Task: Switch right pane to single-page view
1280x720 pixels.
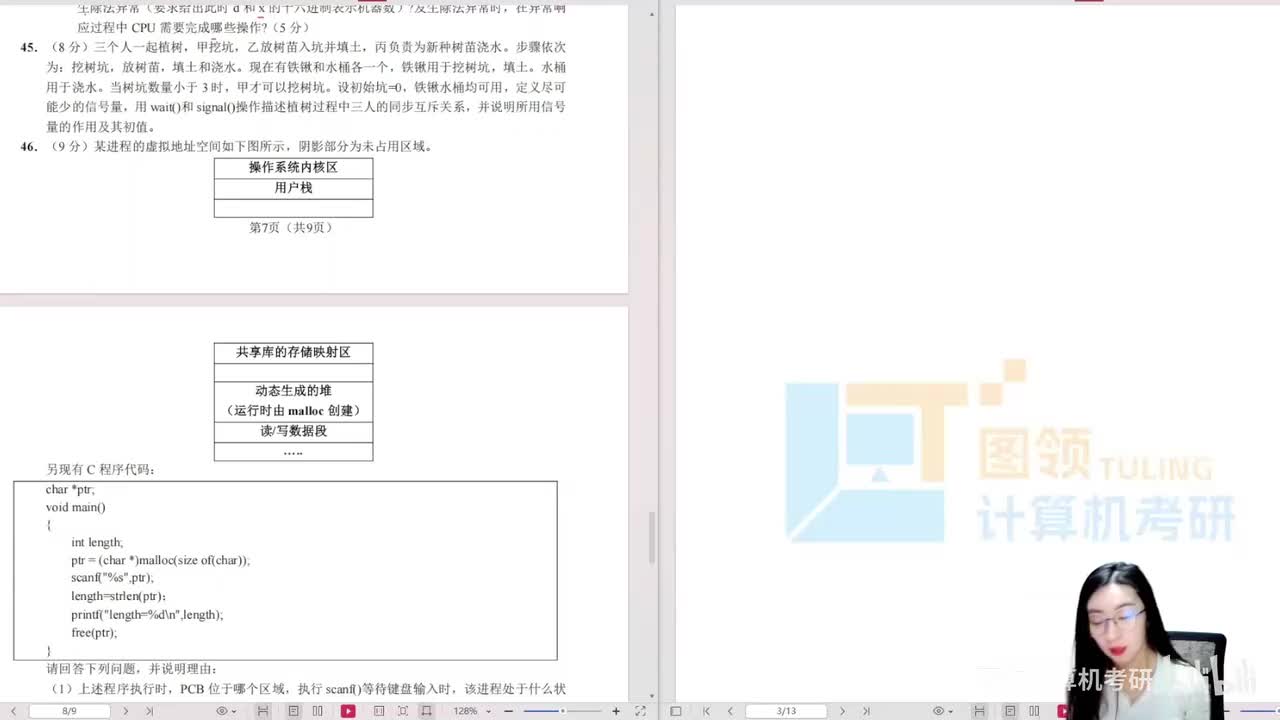Action: pos(1010,711)
